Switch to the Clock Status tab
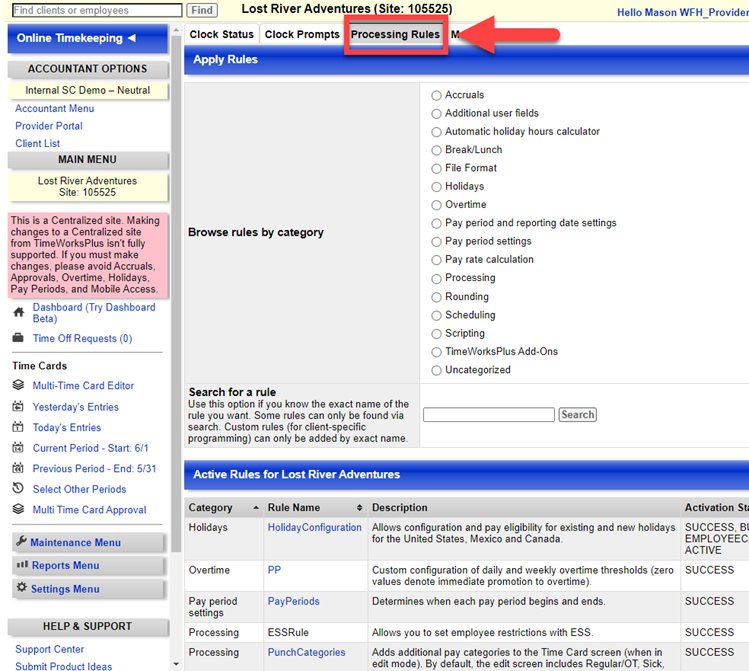749x671 pixels. click(x=221, y=35)
